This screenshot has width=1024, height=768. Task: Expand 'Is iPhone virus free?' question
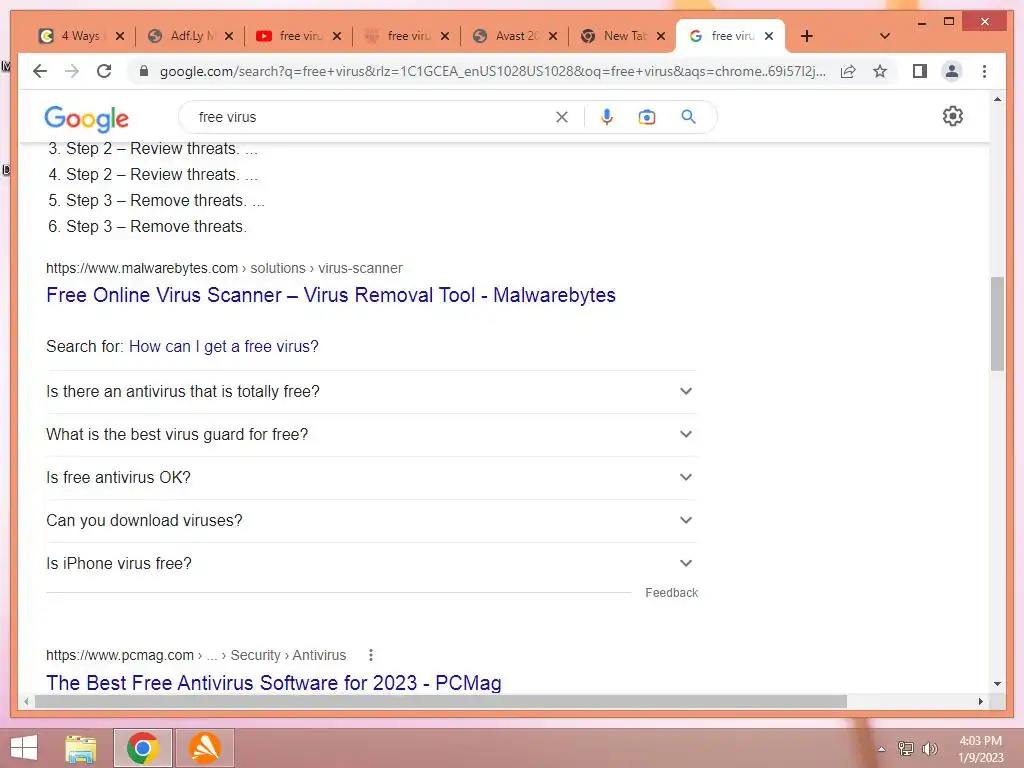[371, 564]
